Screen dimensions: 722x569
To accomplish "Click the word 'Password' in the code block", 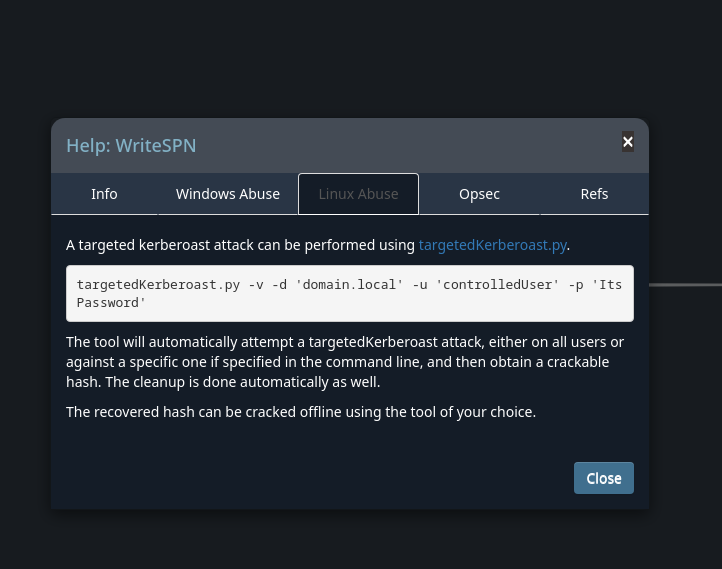I will pos(110,302).
